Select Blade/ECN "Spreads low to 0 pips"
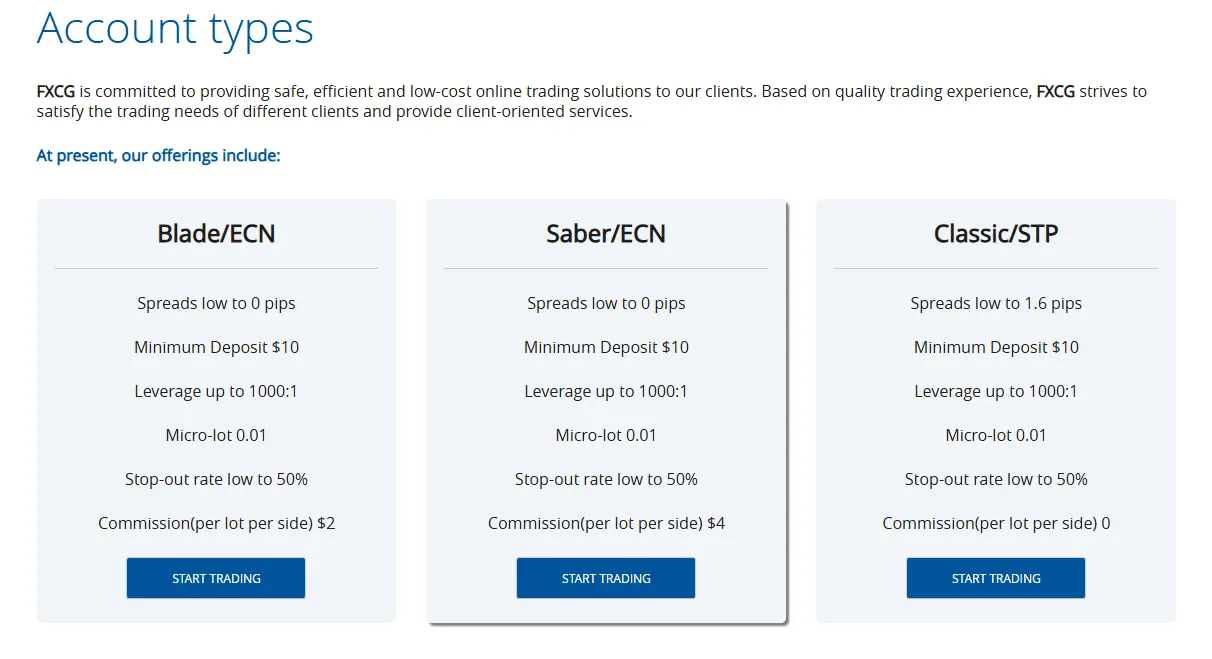 216,303
